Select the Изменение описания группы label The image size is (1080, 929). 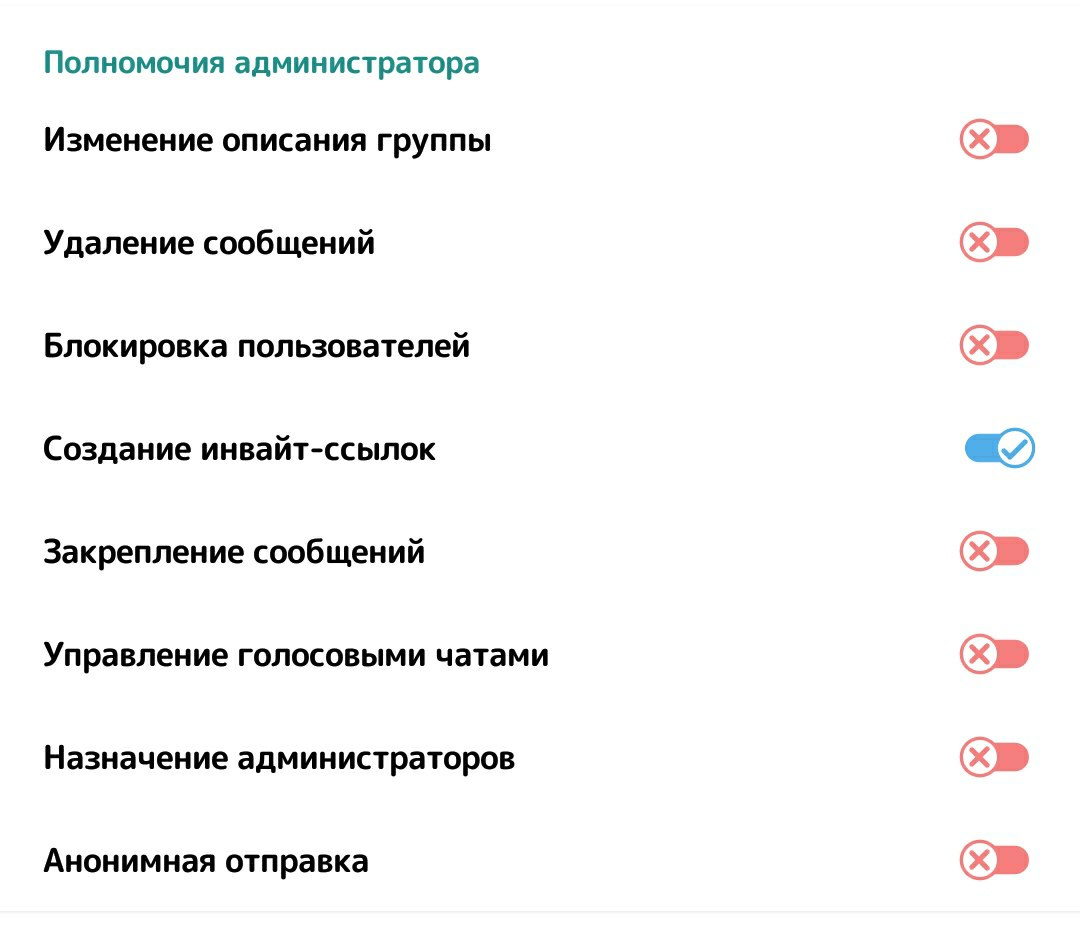click(x=267, y=141)
